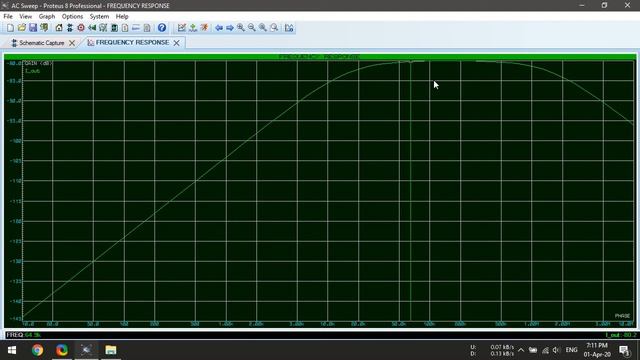Open the Design Explorer toolbar icon

(114, 28)
